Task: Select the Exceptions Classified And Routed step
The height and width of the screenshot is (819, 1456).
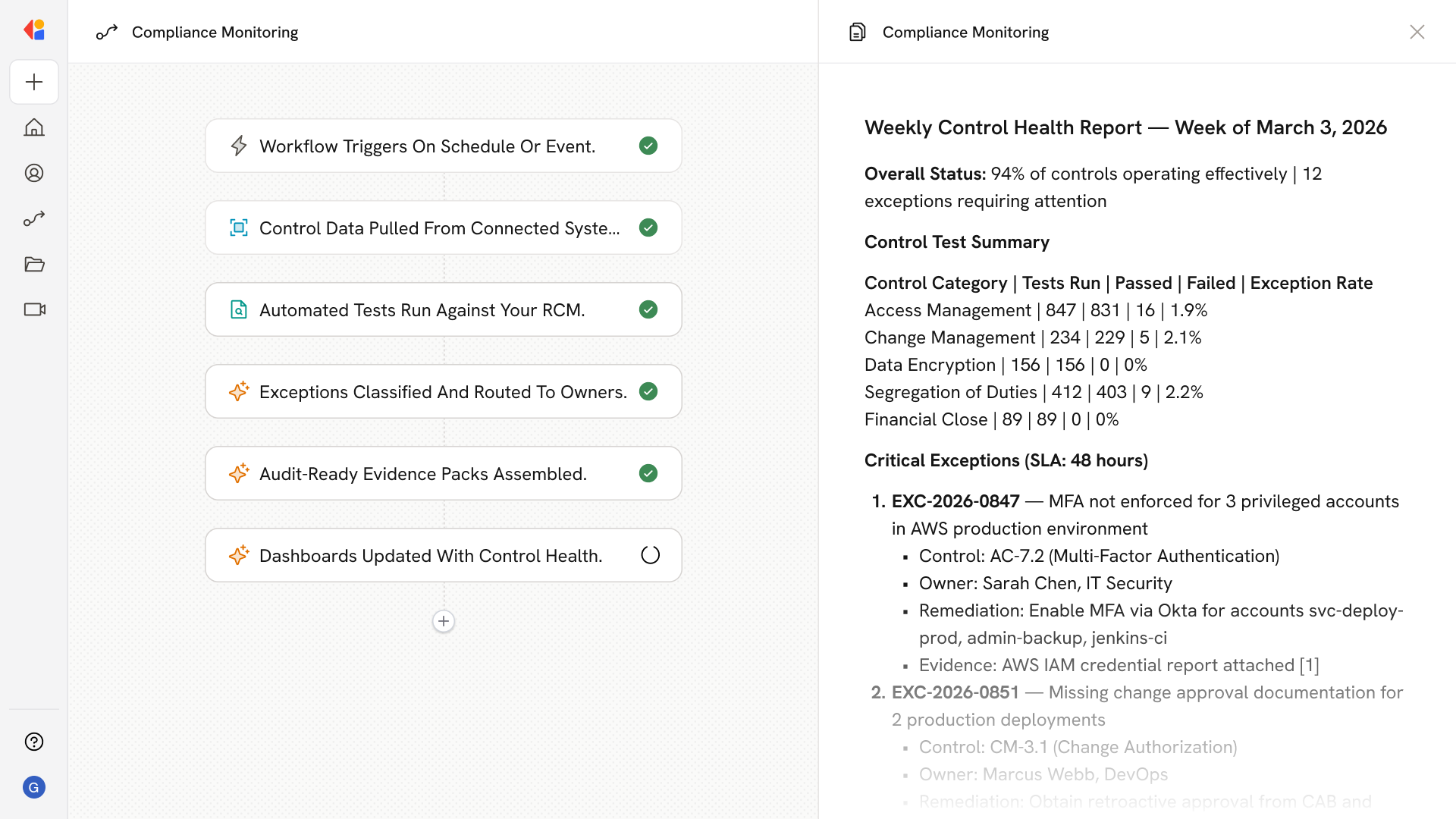Action: (x=443, y=391)
